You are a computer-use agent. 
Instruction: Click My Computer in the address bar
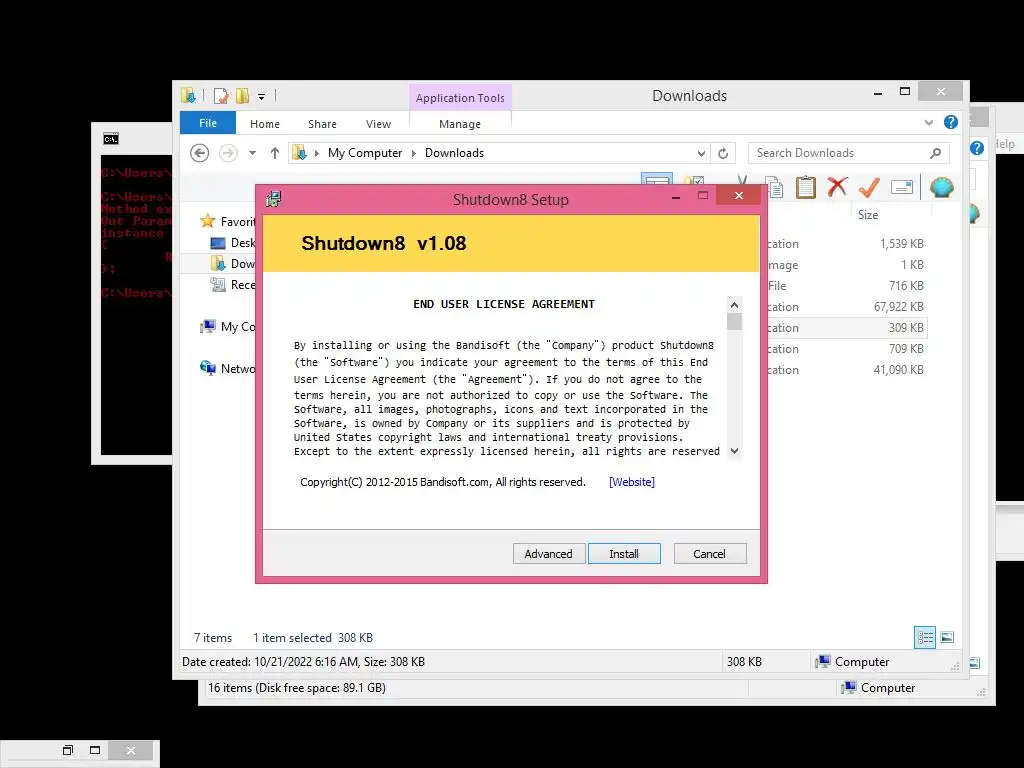click(365, 153)
